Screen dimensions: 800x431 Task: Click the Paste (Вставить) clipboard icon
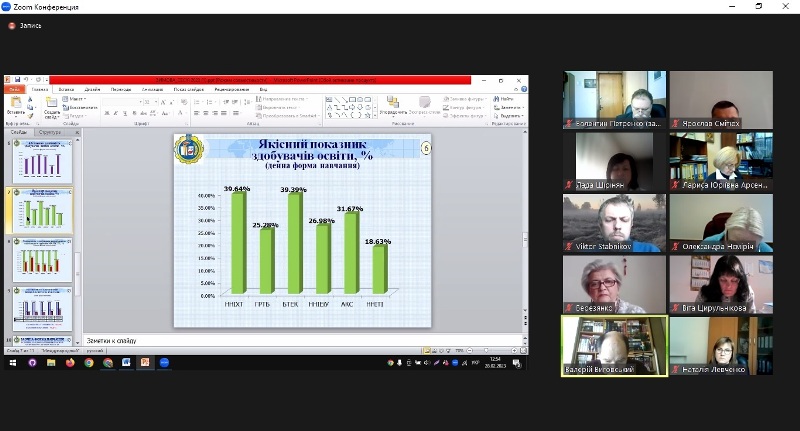click(16, 102)
